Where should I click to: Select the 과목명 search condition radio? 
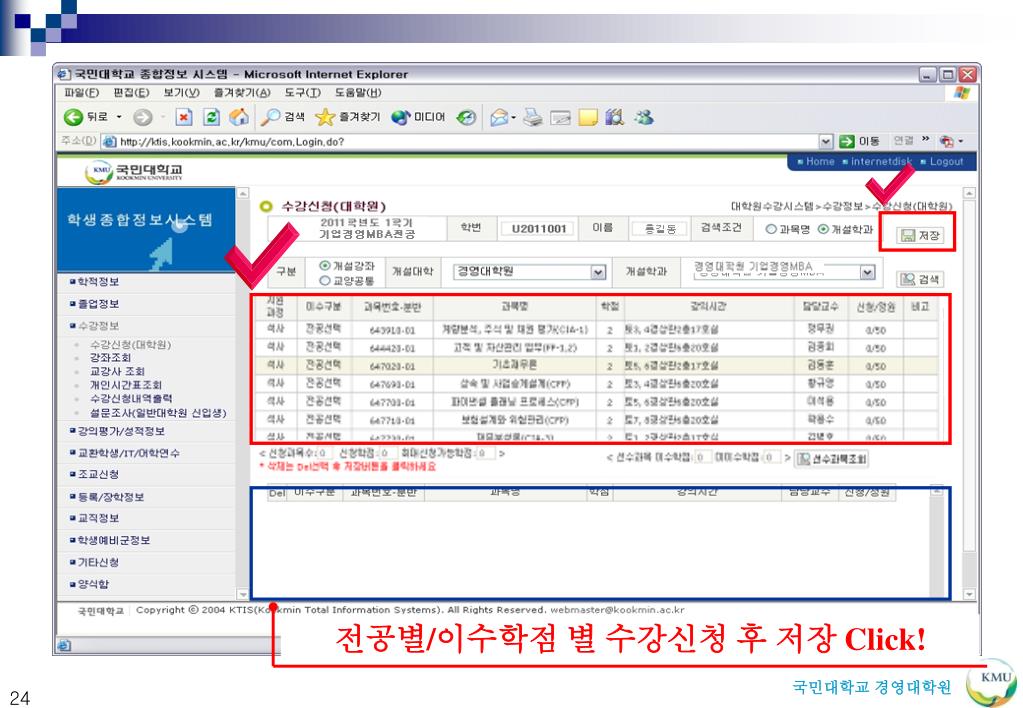tap(771, 229)
